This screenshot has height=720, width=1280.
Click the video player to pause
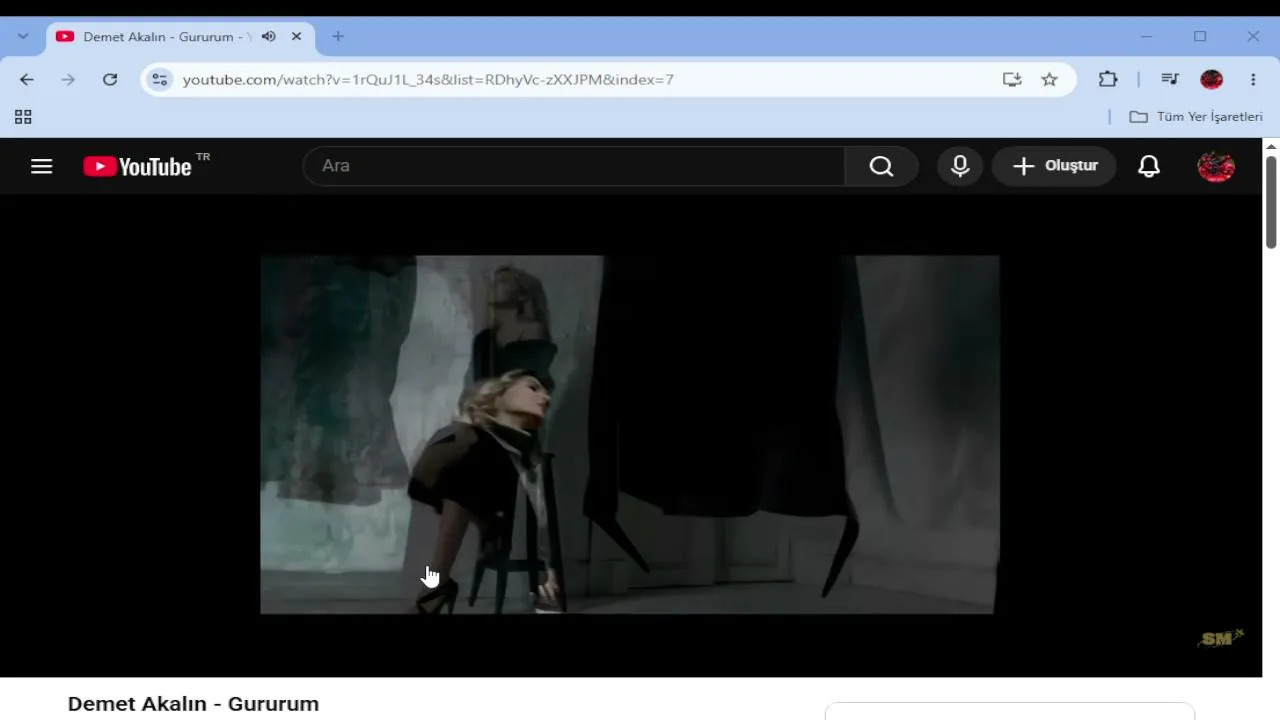(x=630, y=435)
